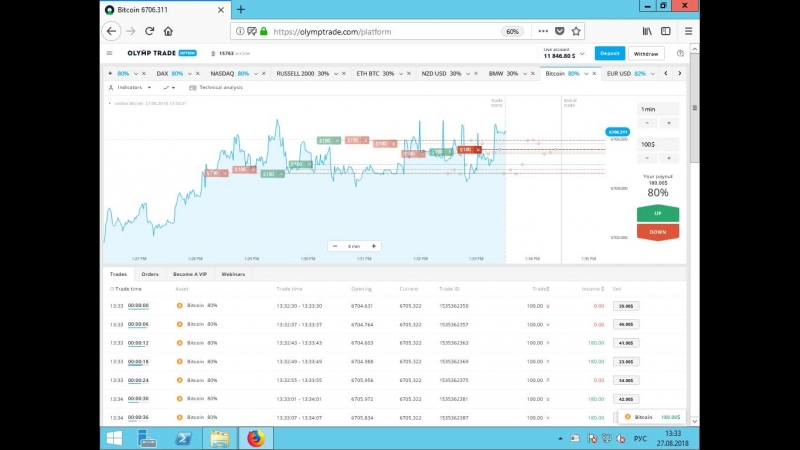Toggle Firefox sidebar icon
The image size is (800, 450).
(x=666, y=31)
